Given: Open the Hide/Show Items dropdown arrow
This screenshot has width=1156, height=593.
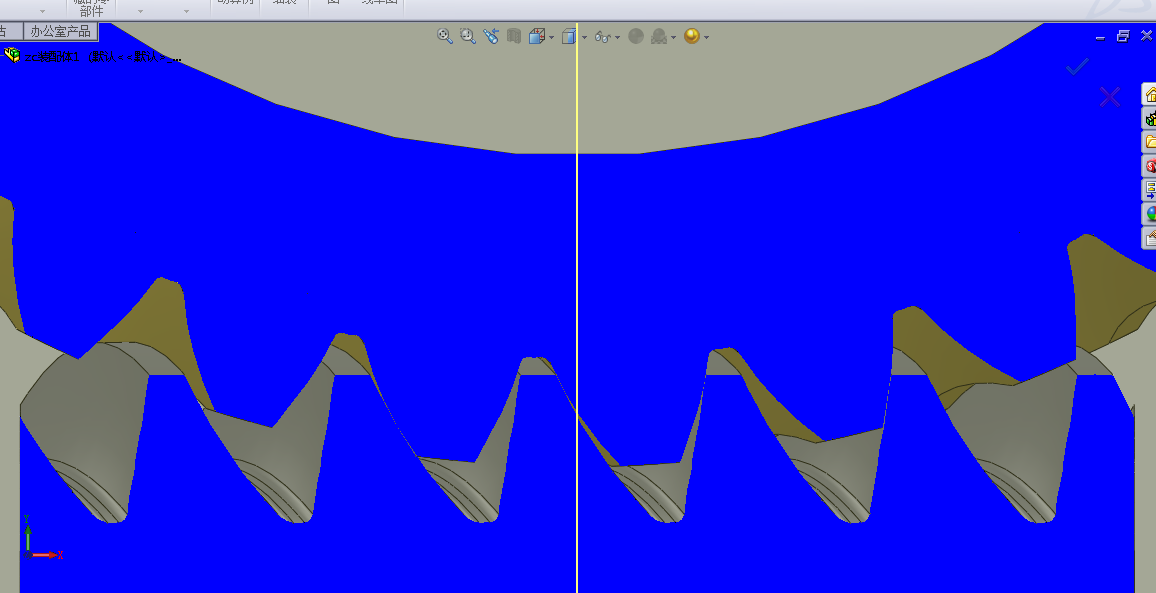Looking at the screenshot, I should coord(618,37).
